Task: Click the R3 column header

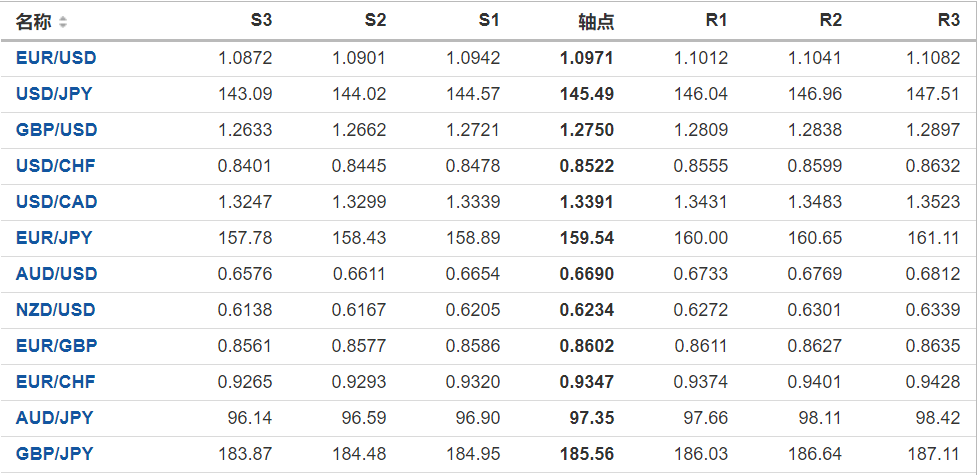Action: click(948, 21)
